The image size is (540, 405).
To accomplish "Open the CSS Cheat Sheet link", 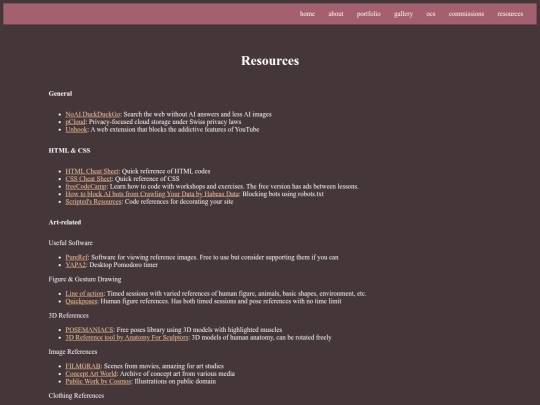I will tap(89, 179).
